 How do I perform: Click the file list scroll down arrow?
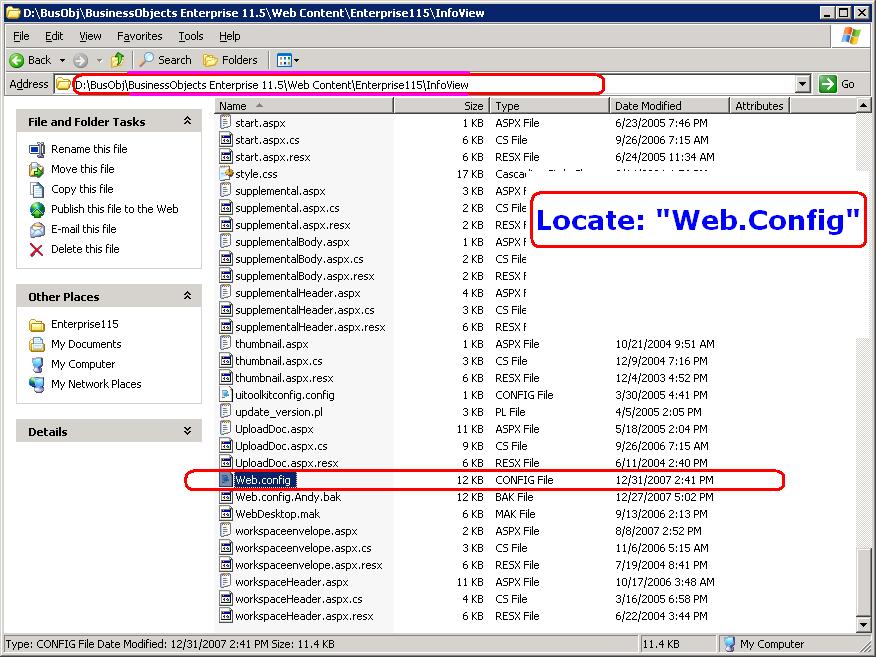pyautogui.click(x=863, y=625)
